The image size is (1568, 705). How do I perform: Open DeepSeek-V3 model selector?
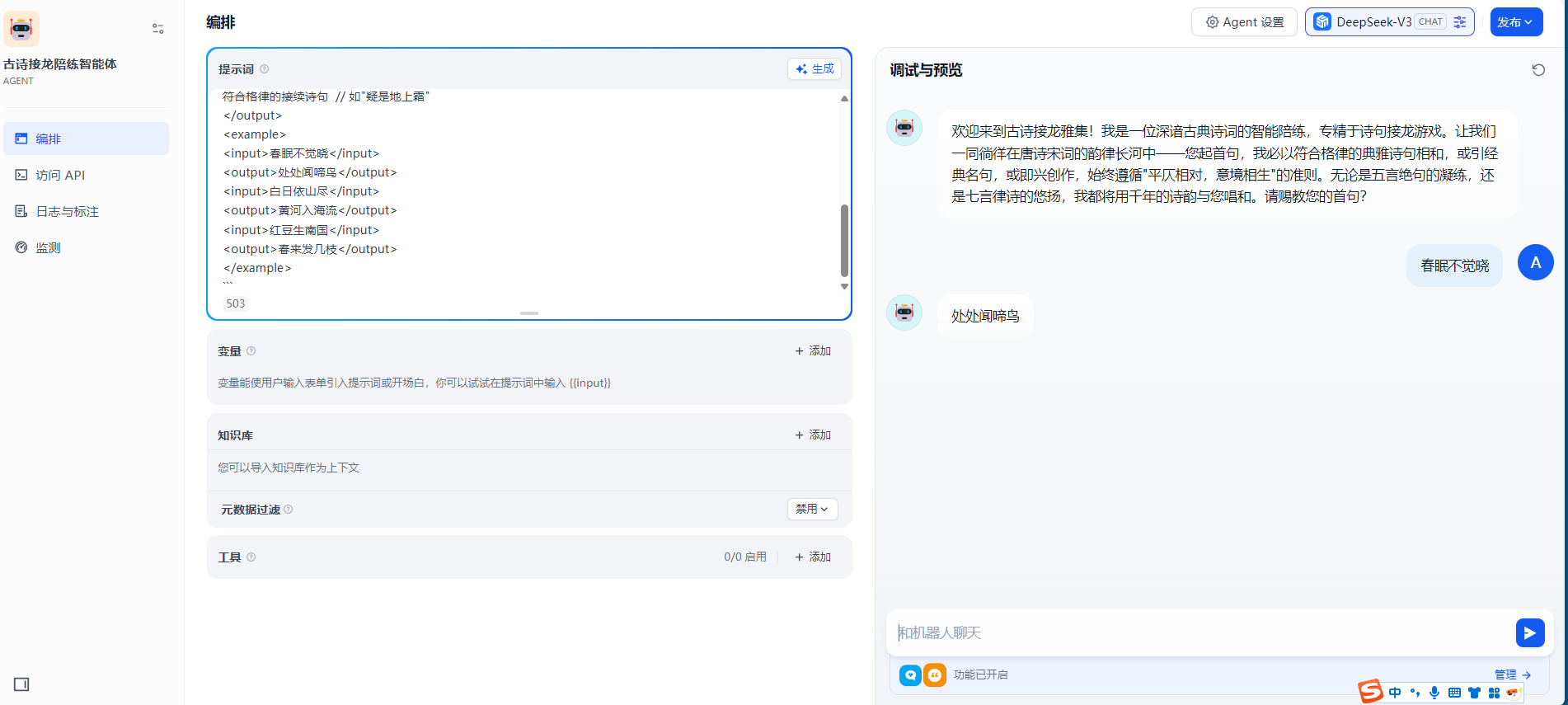[x=1389, y=22]
